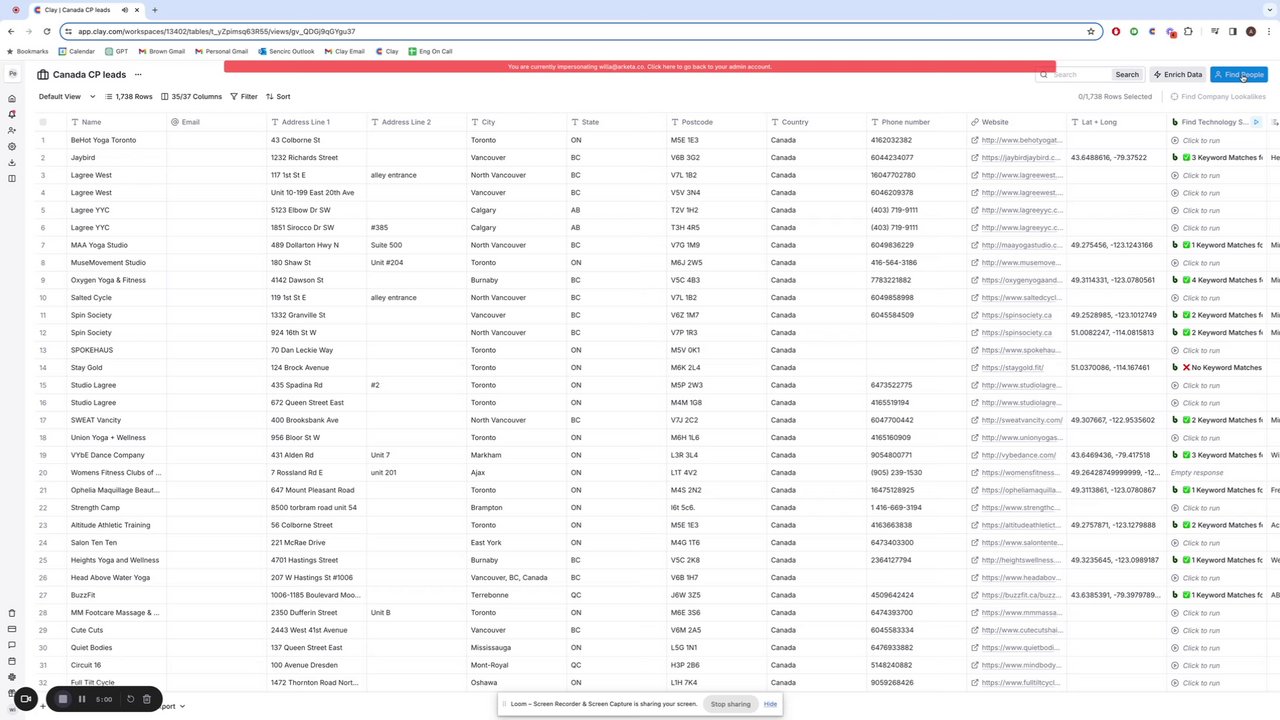Bookmark the page with the star icon
The image size is (1280, 720).
[x=1091, y=31]
